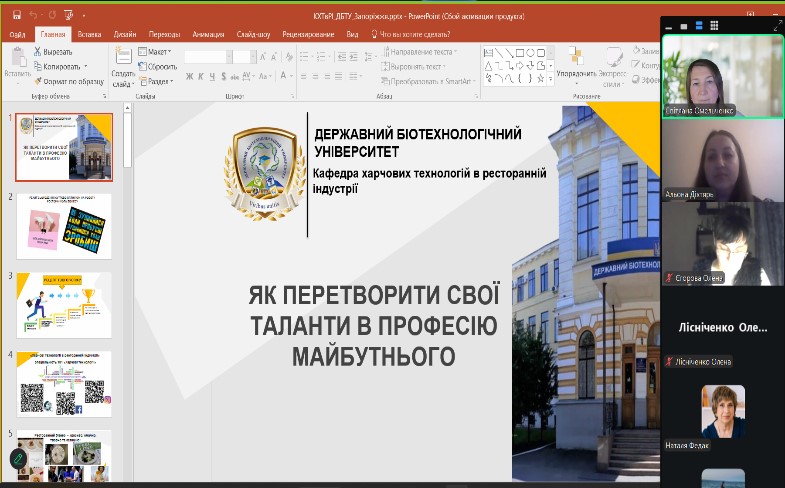This screenshot has height=488, width=785.
Task: Expand the Макет layout dropdown
Action: (156, 51)
